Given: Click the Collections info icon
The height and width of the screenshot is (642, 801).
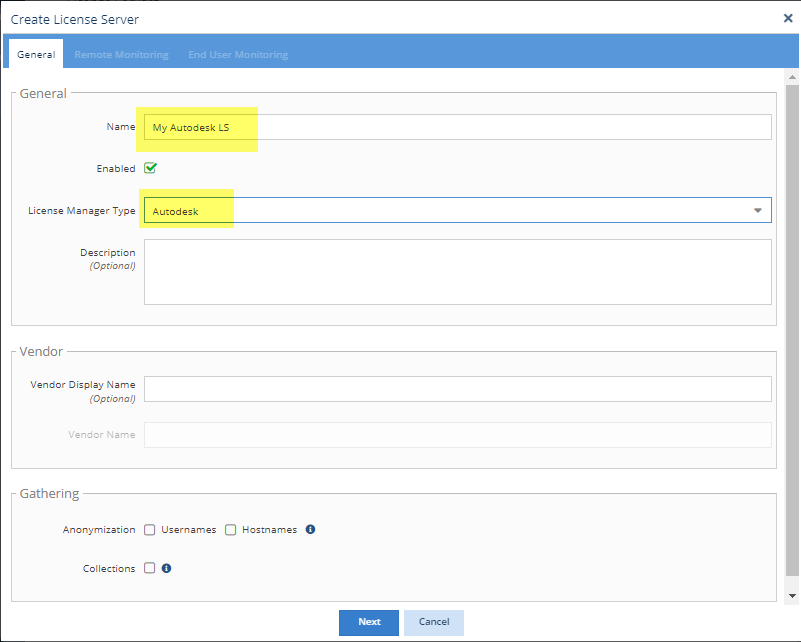Looking at the screenshot, I should 167,568.
